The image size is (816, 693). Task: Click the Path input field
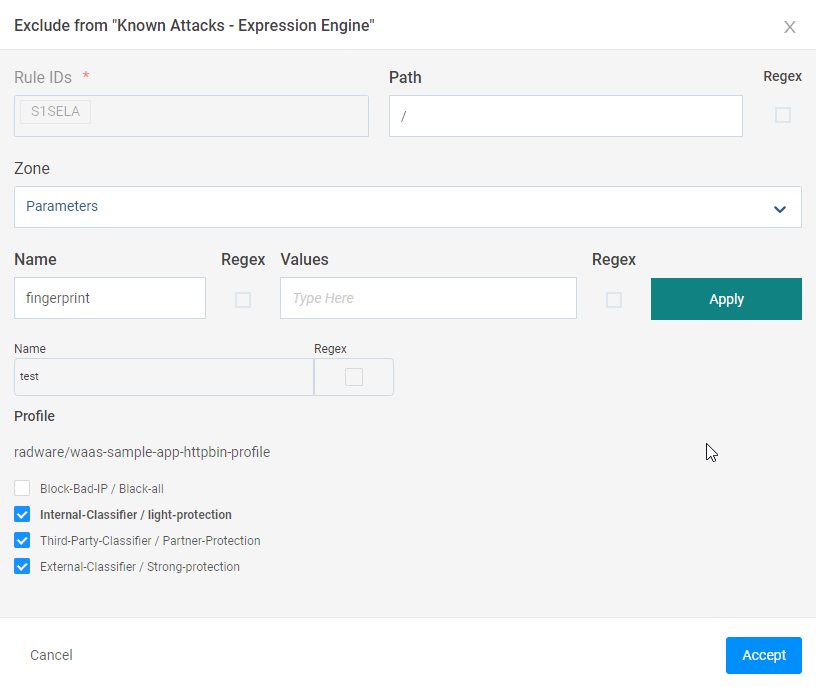565,116
